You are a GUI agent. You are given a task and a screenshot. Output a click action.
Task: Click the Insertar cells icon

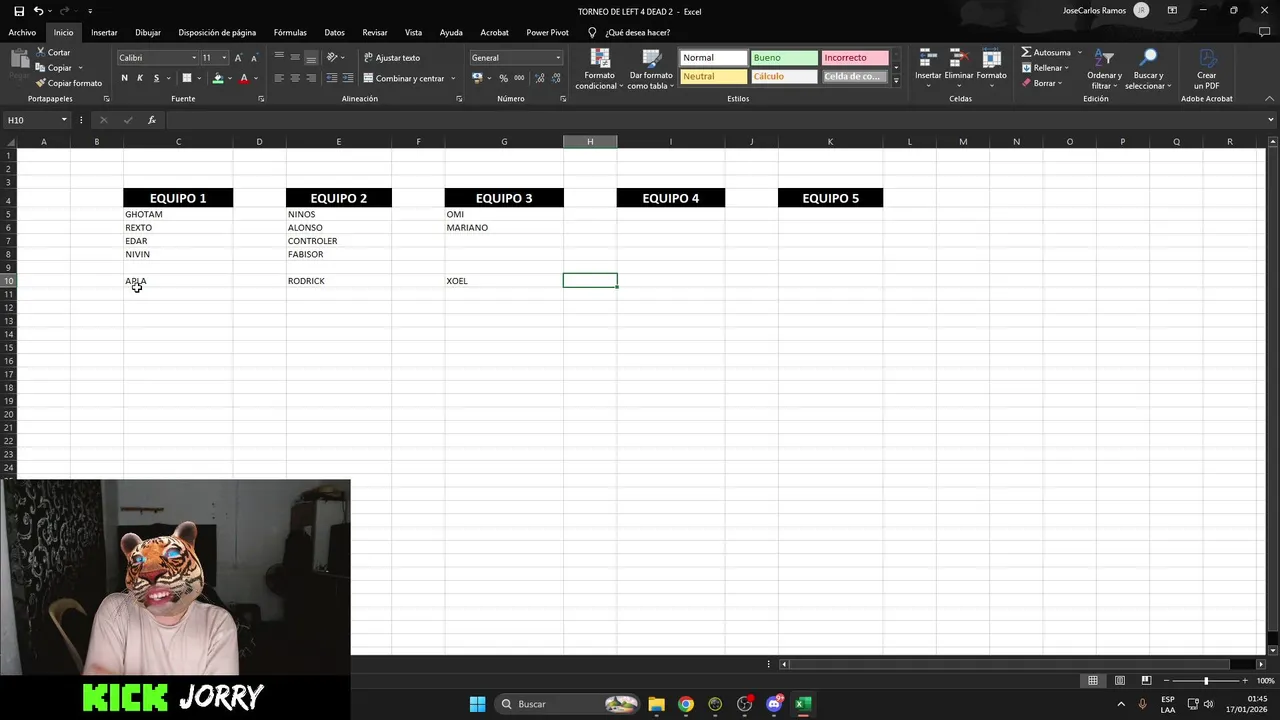[928, 59]
